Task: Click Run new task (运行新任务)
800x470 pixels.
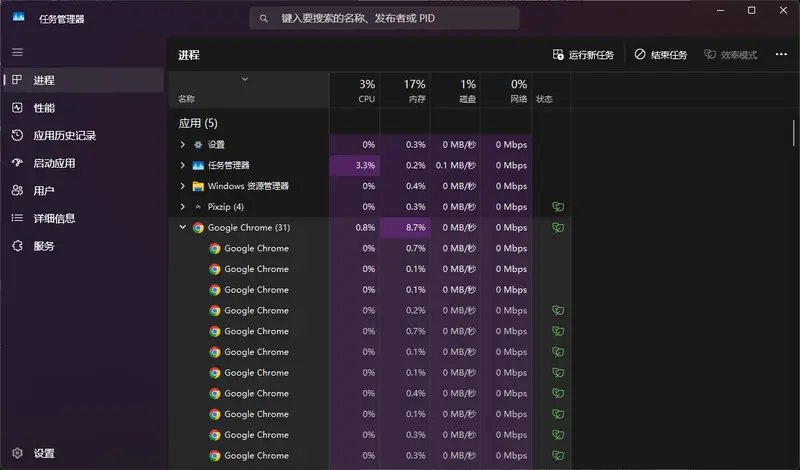Action: tap(583, 55)
